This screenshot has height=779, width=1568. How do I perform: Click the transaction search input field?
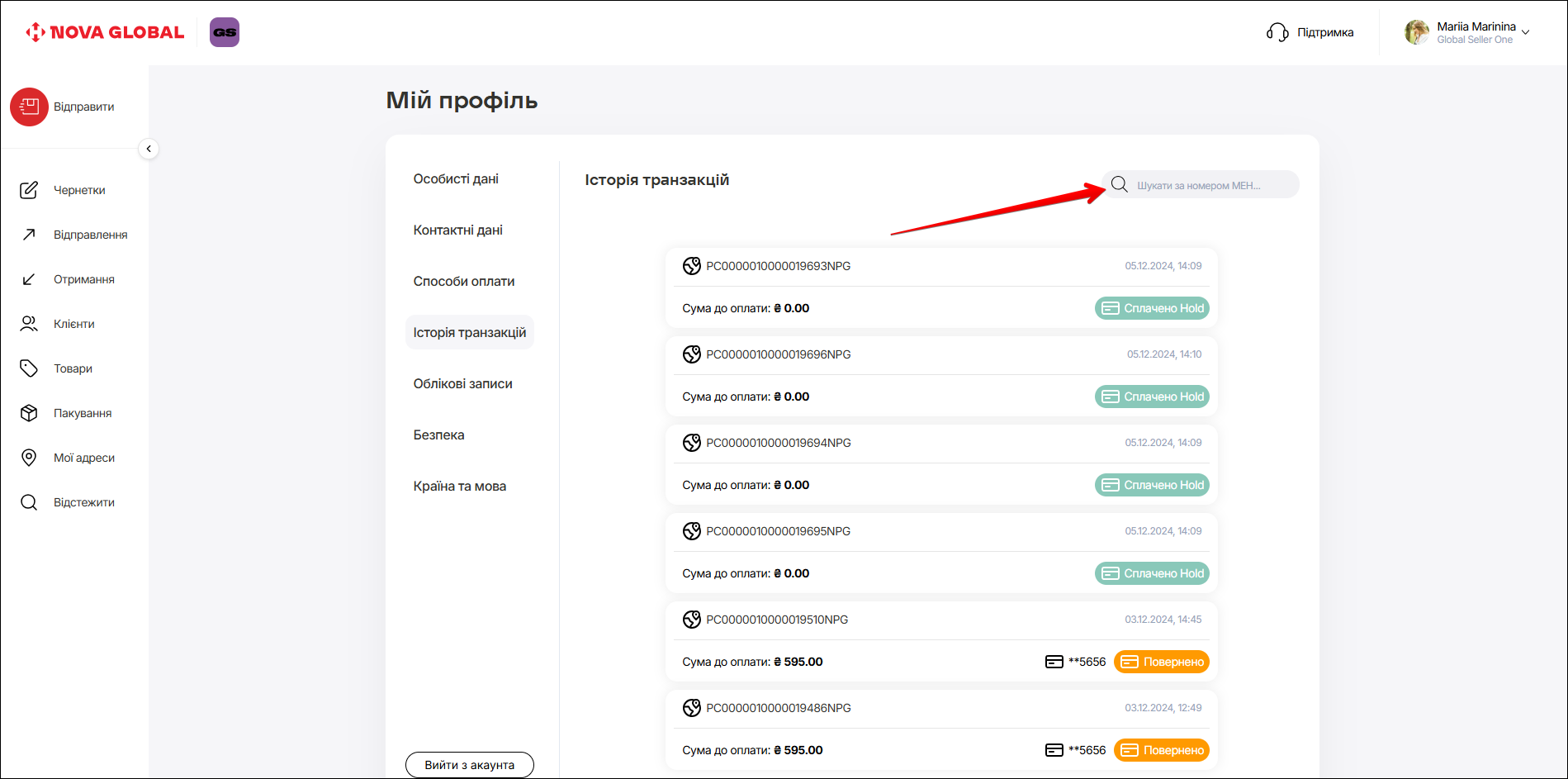(1210, 185)
